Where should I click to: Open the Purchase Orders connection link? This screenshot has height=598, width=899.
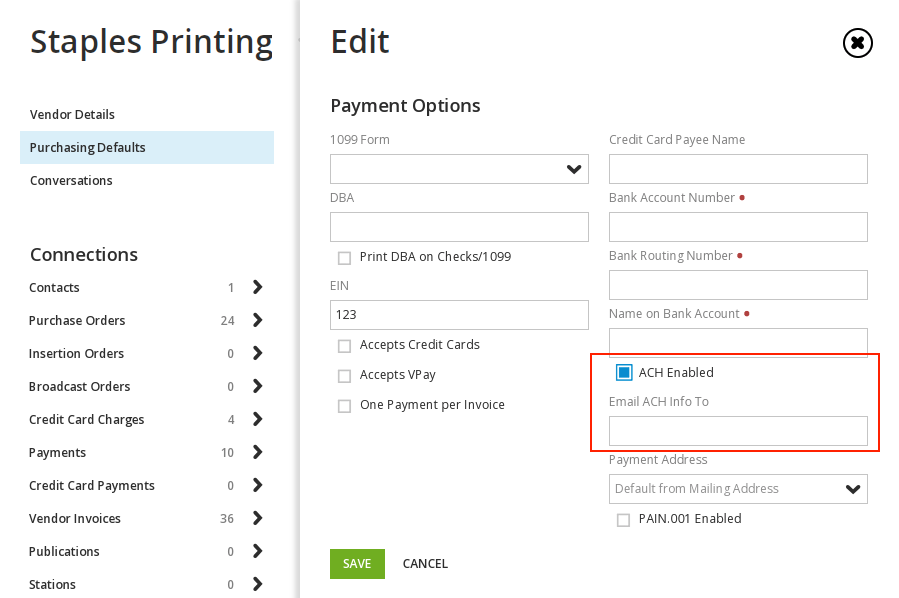tap(77, 321)
